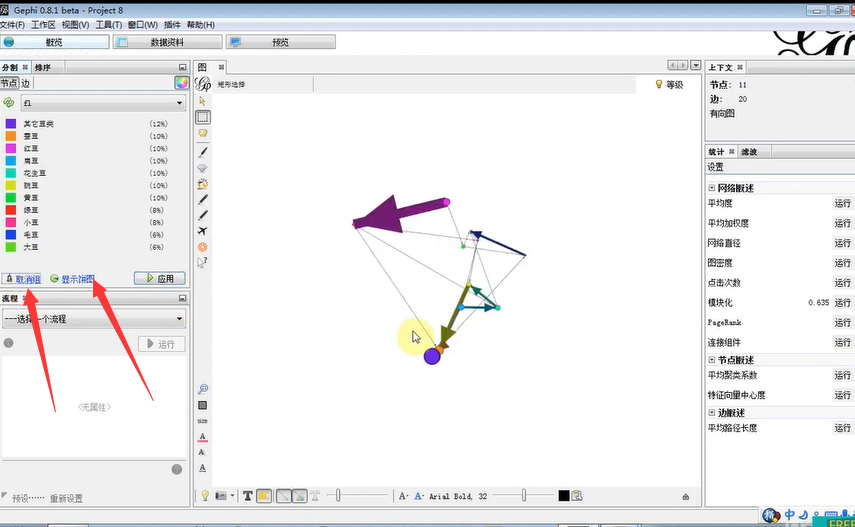
Task: Click the green refresh icon beside the partition dropdown
Action: 9,103
